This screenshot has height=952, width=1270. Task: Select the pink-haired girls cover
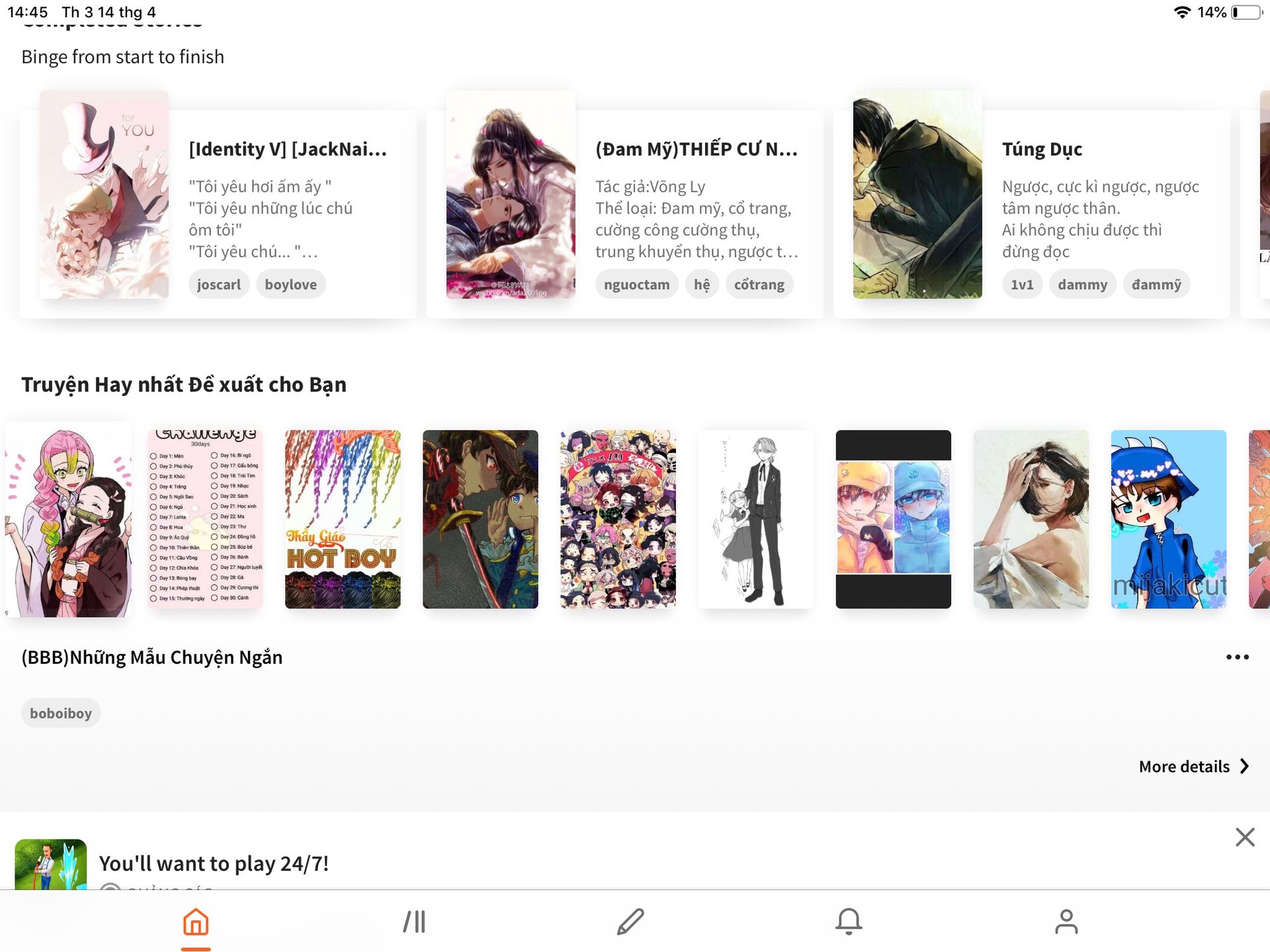pyautogui.click(x=67, y=520)
